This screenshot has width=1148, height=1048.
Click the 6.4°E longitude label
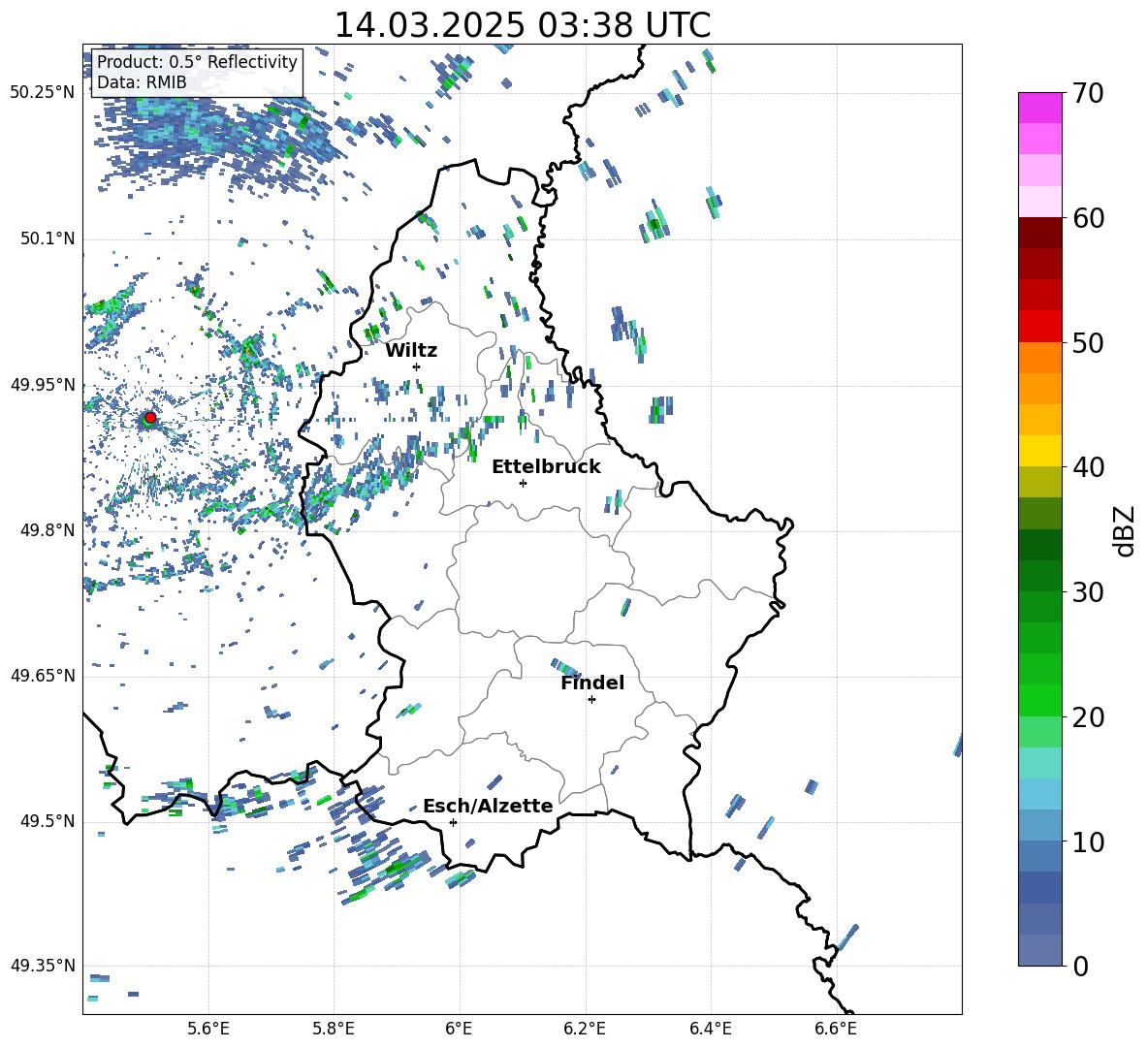[x=710, y=1029]
